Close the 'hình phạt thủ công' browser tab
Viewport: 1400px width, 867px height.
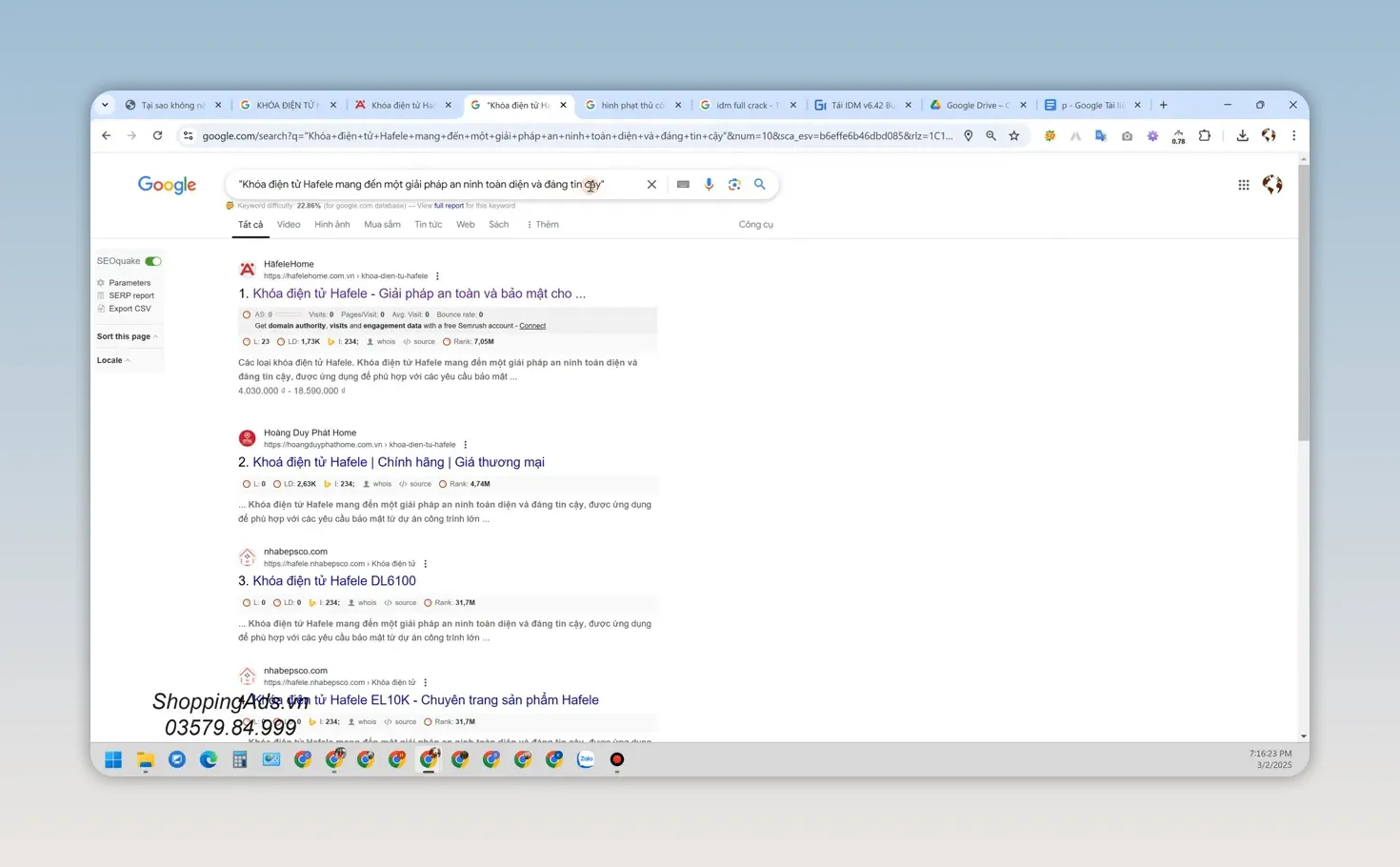click(x=678, y=105)
